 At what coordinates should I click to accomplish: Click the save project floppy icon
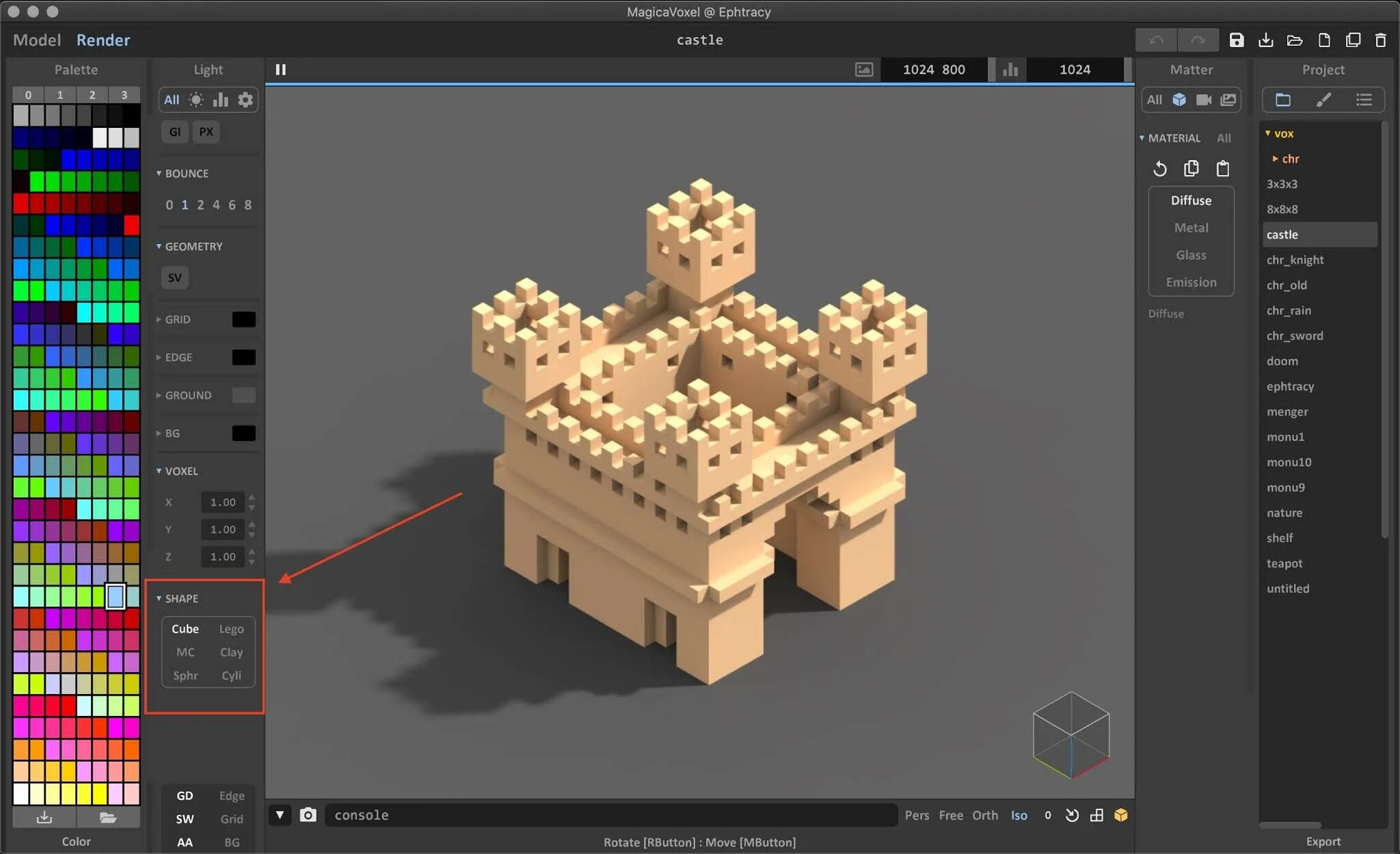click(1236, 40)
